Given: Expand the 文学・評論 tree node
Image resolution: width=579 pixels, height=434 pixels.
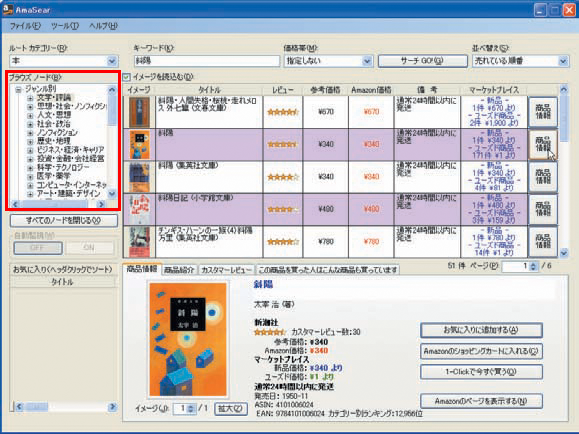Looking at the screenshot, I should pos(30,98).
